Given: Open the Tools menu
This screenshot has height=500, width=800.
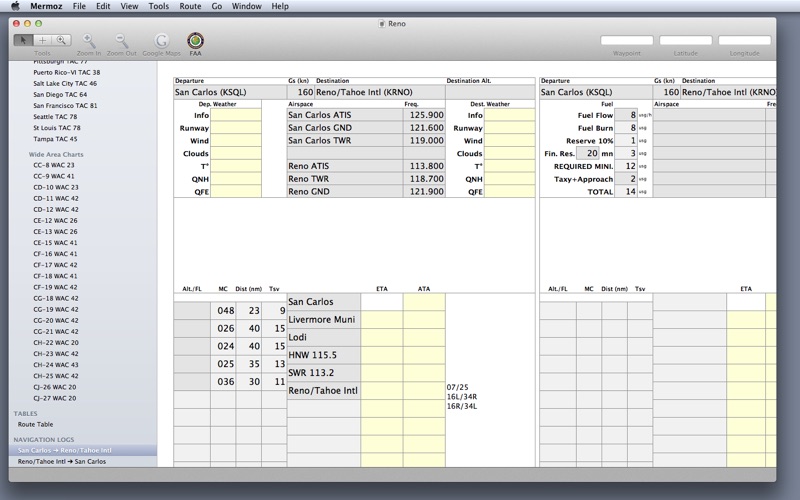Looking at the screenshot, I should coord(159,6).
